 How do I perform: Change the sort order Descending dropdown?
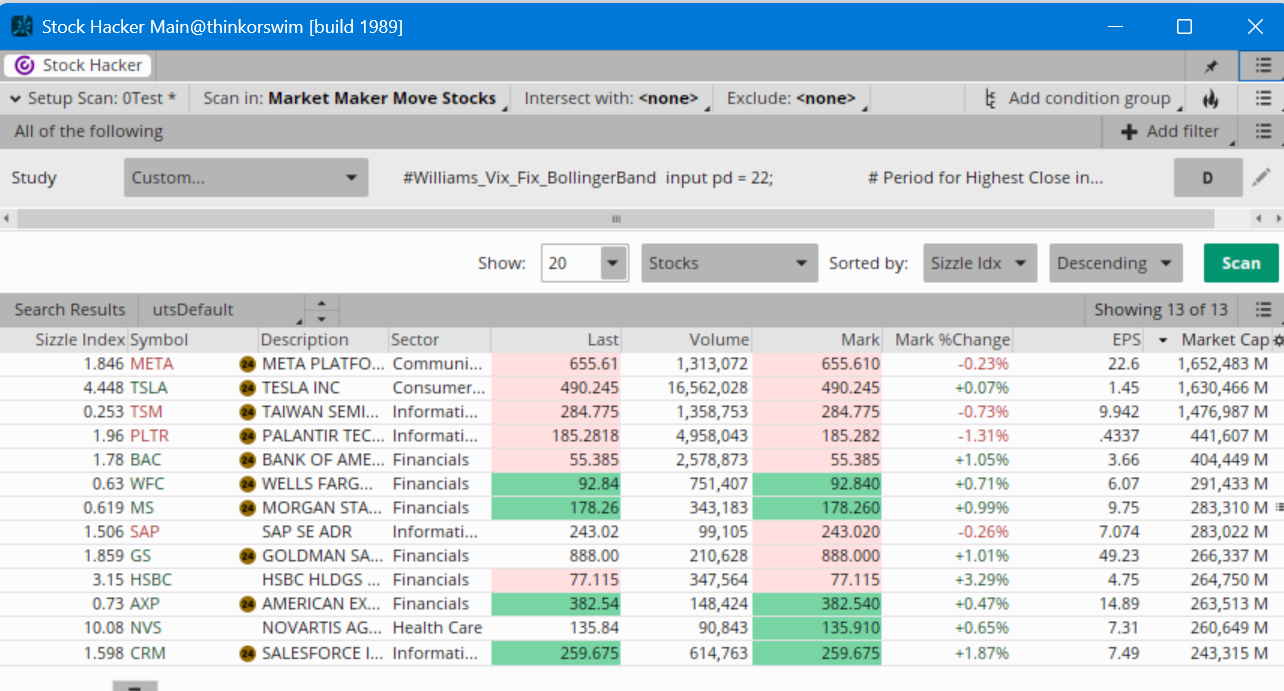pyautogui.click(x=1115, y=263)
